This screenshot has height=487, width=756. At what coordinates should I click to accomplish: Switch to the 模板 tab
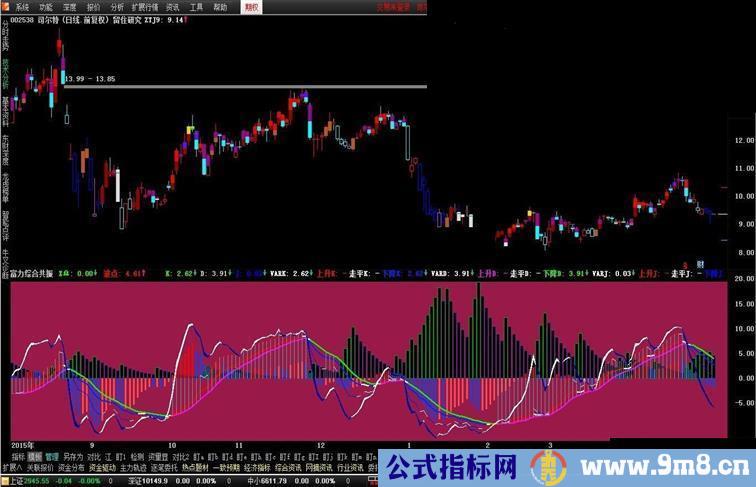tap(35, 456)
